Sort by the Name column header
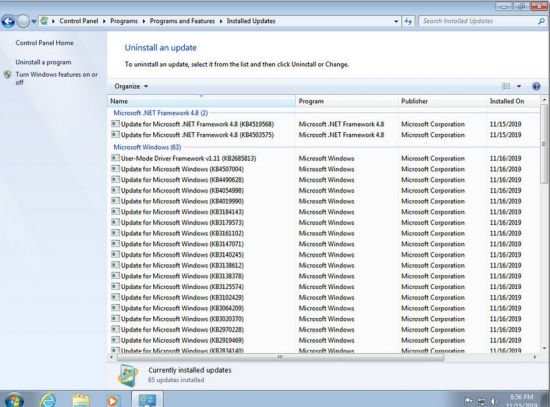The height and width of the screenshot is (407, 550). (201, 101)
